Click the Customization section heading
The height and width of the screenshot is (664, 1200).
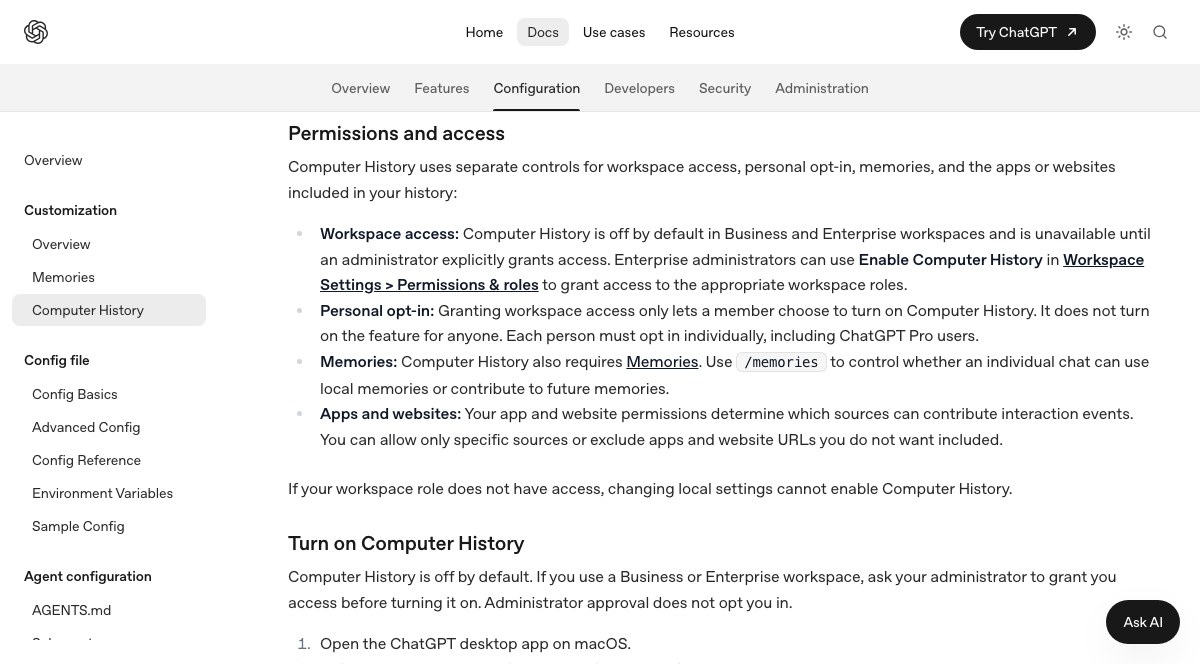[x=70, y=210]
